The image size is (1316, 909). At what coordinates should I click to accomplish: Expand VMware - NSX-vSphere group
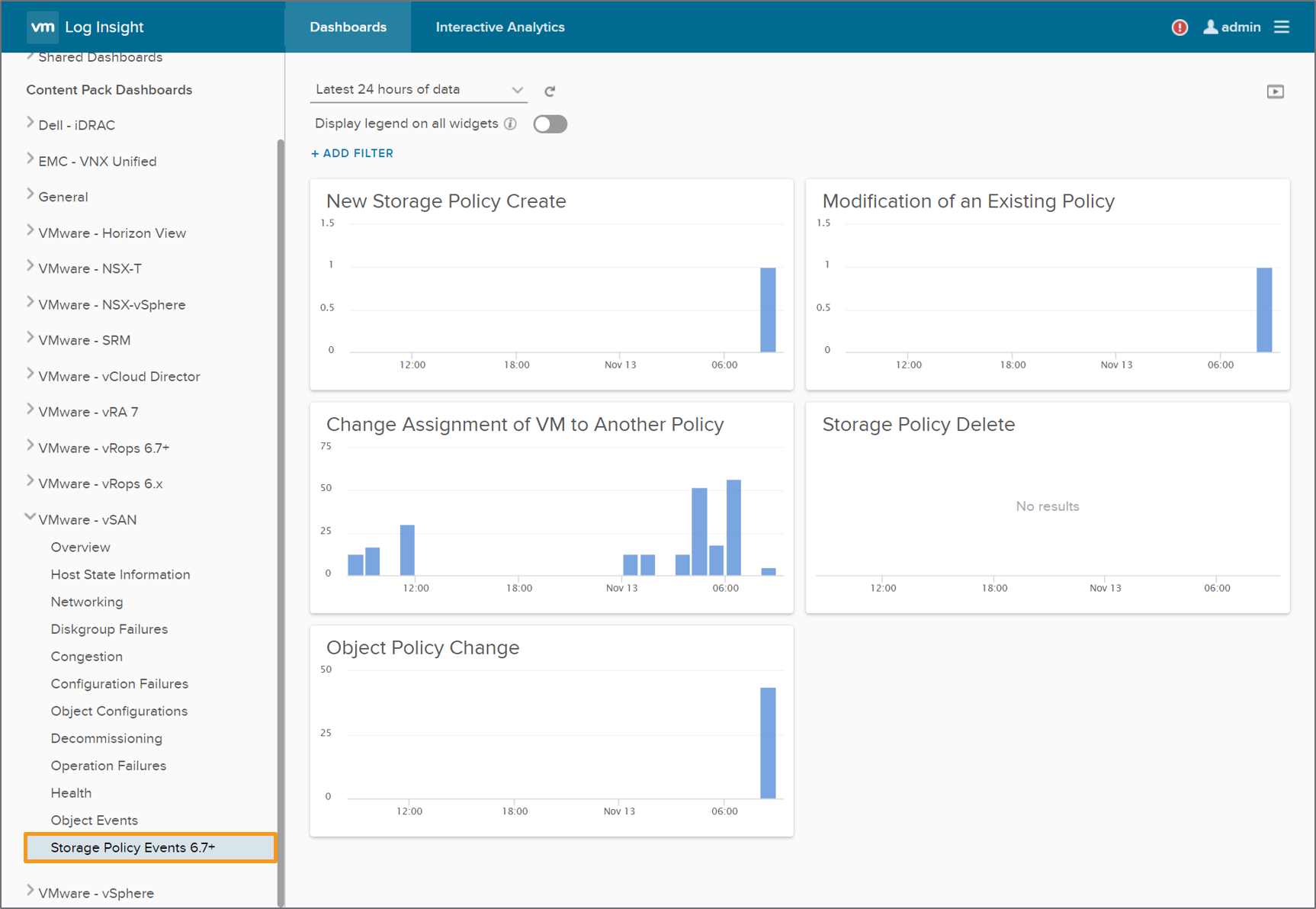tap(30, 302)
